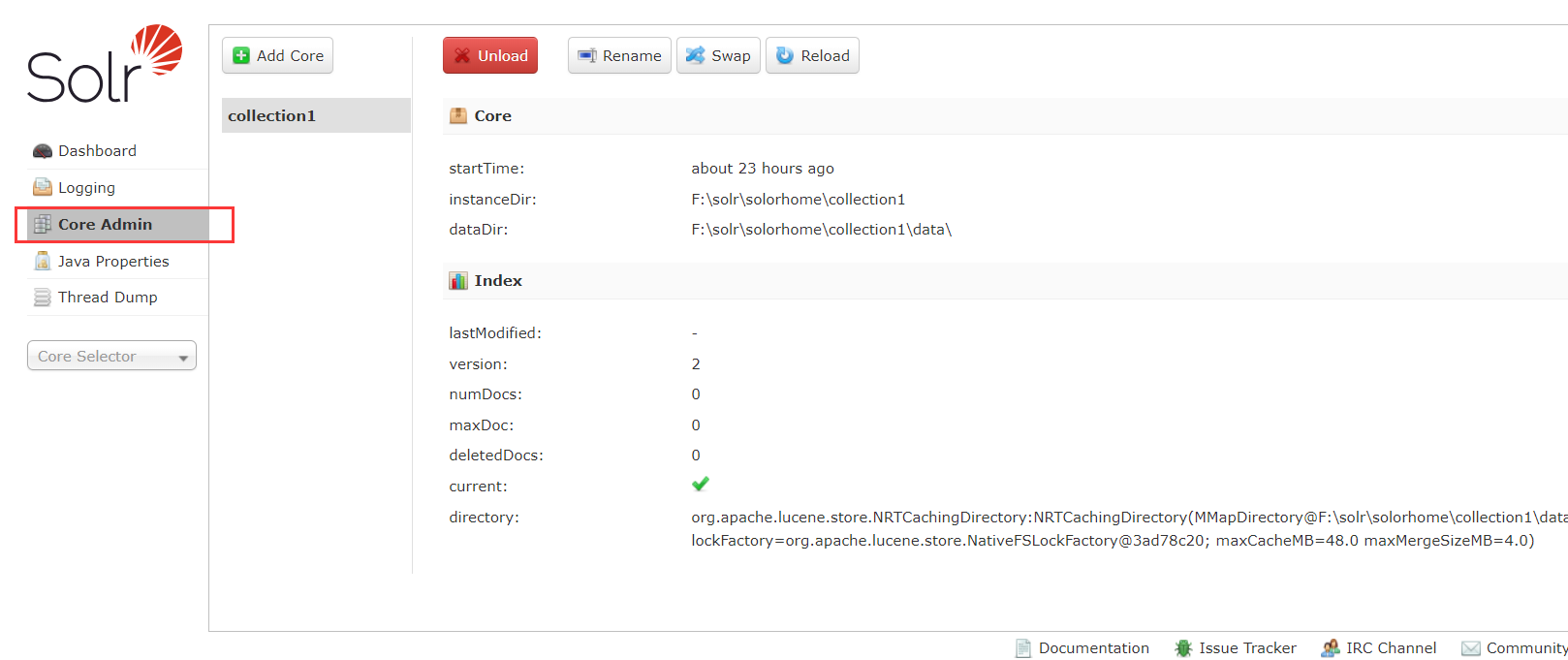This screenshot has height=660, width=1568.
Task: Click the Core section box icon
Action: (x=458, y=115)
